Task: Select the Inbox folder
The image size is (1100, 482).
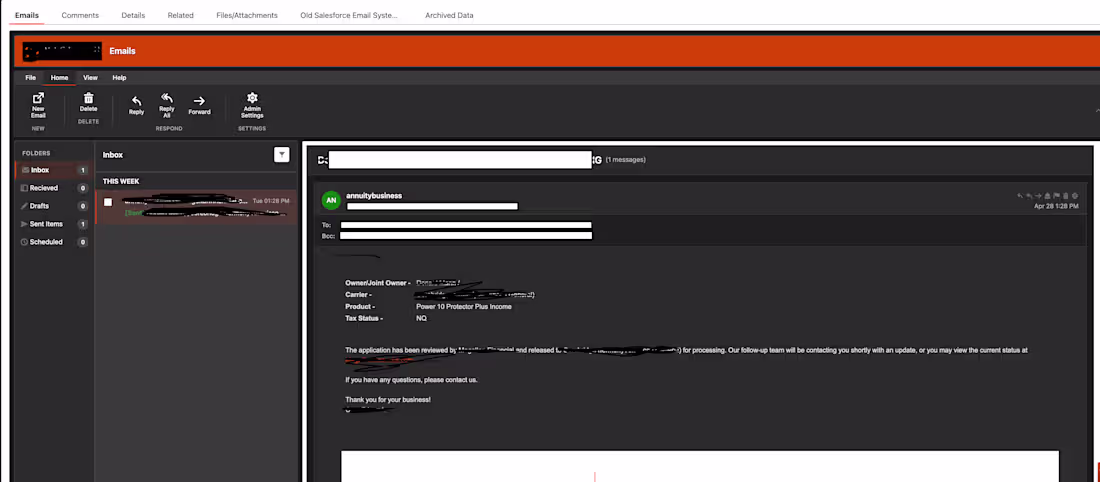Action: [x=53, y=170]
